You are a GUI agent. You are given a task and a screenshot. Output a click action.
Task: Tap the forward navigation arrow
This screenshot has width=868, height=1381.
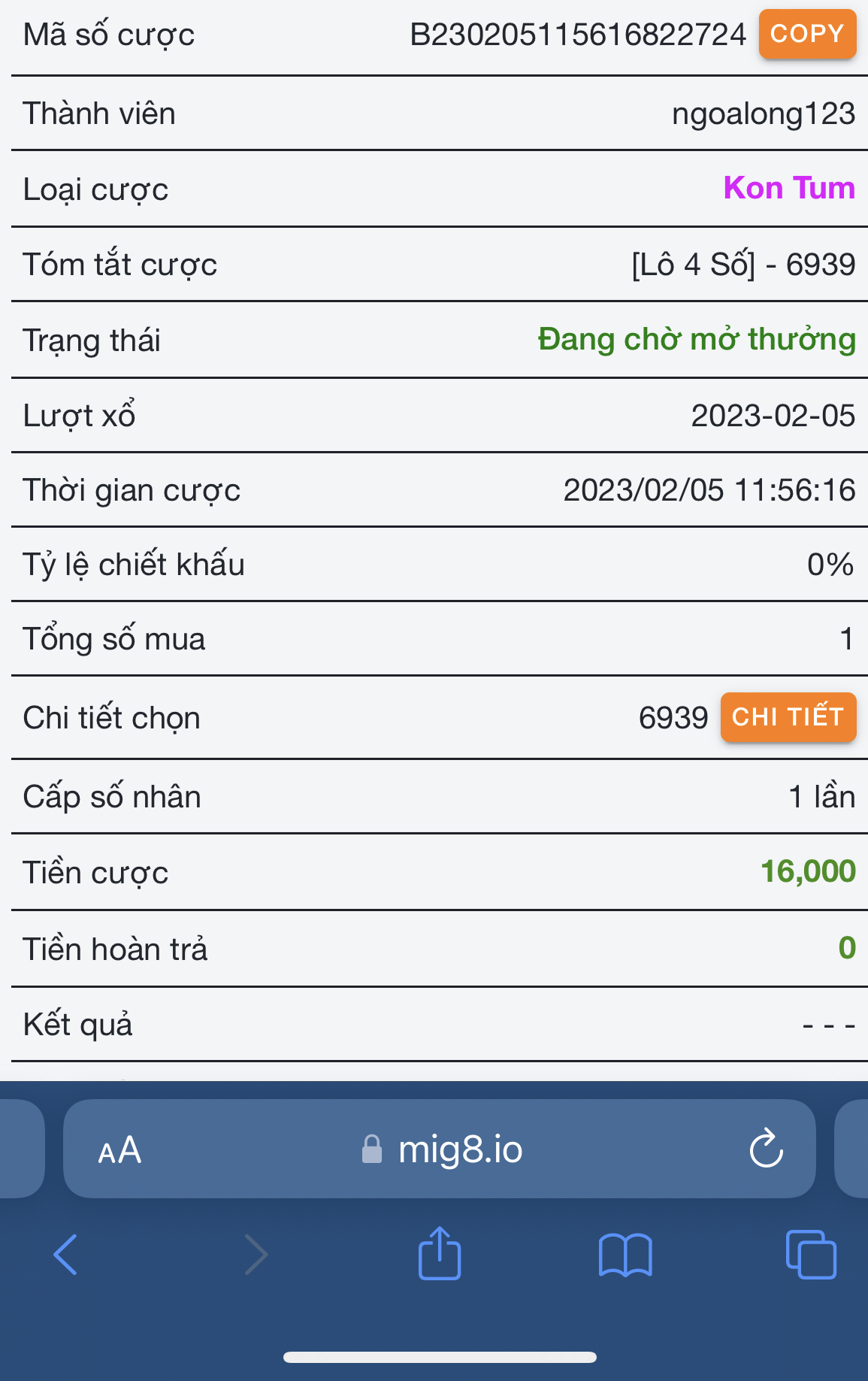(256, 1255)
